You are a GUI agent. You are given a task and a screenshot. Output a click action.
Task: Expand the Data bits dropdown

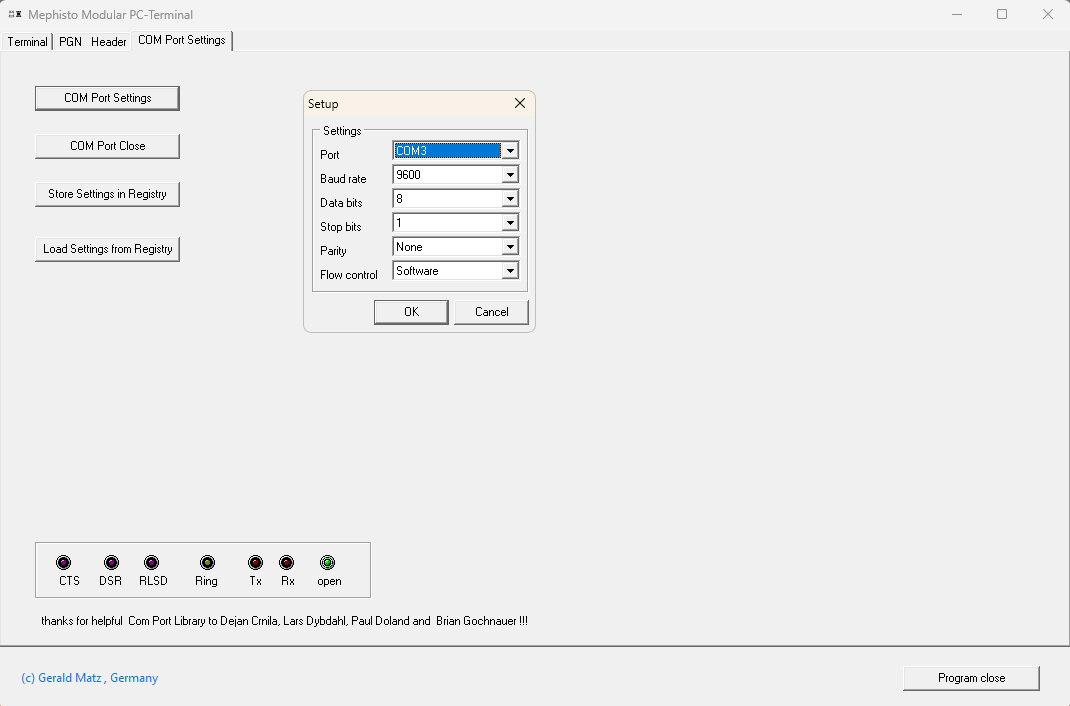click(x=510, y=199)
